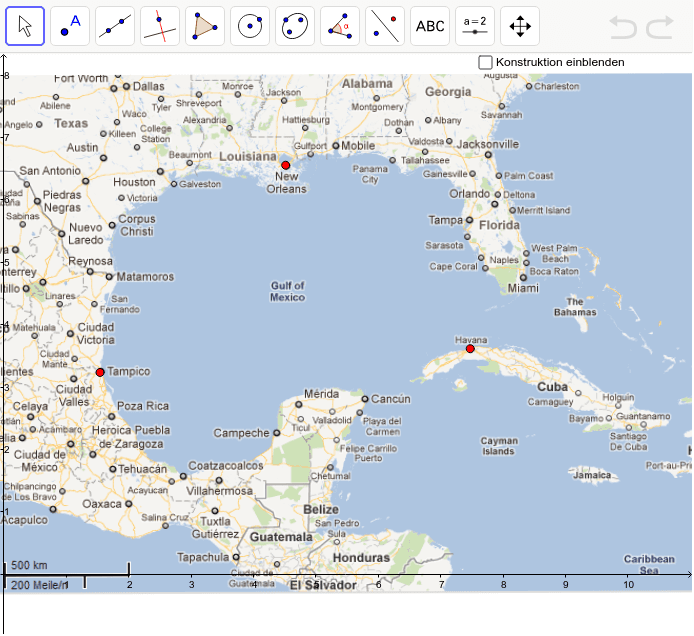694x636 pixels.
Task: Select the Move graphics view tool
Action: click(x=520, y=26)
